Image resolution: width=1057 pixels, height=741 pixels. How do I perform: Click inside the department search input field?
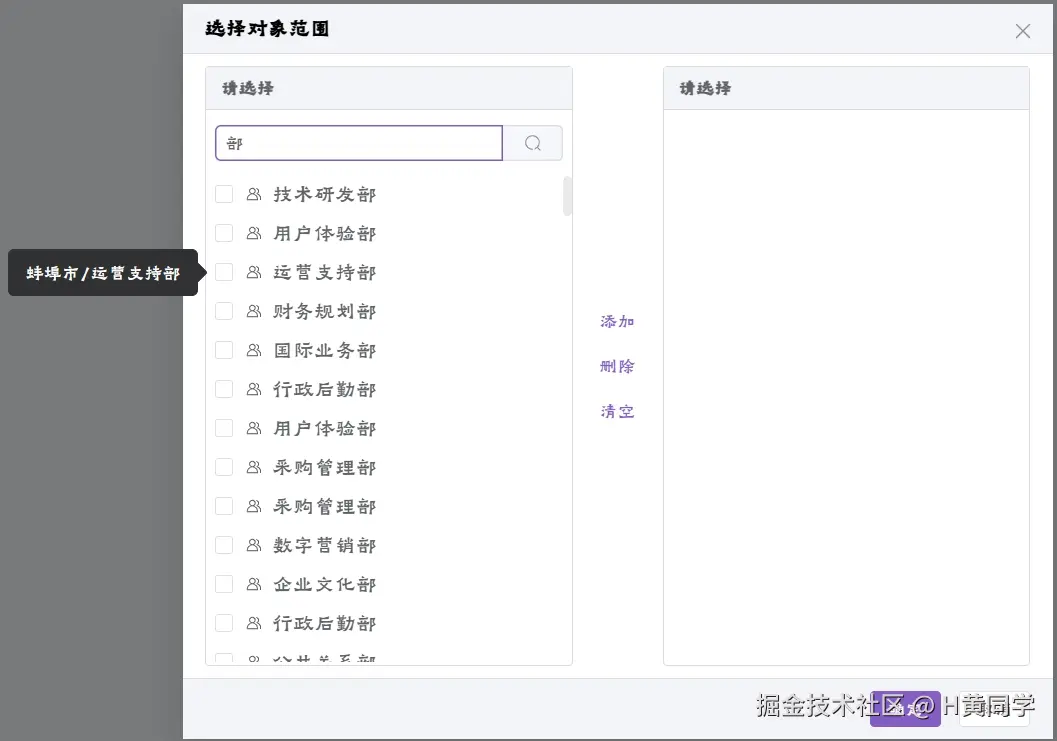point(358,142)
